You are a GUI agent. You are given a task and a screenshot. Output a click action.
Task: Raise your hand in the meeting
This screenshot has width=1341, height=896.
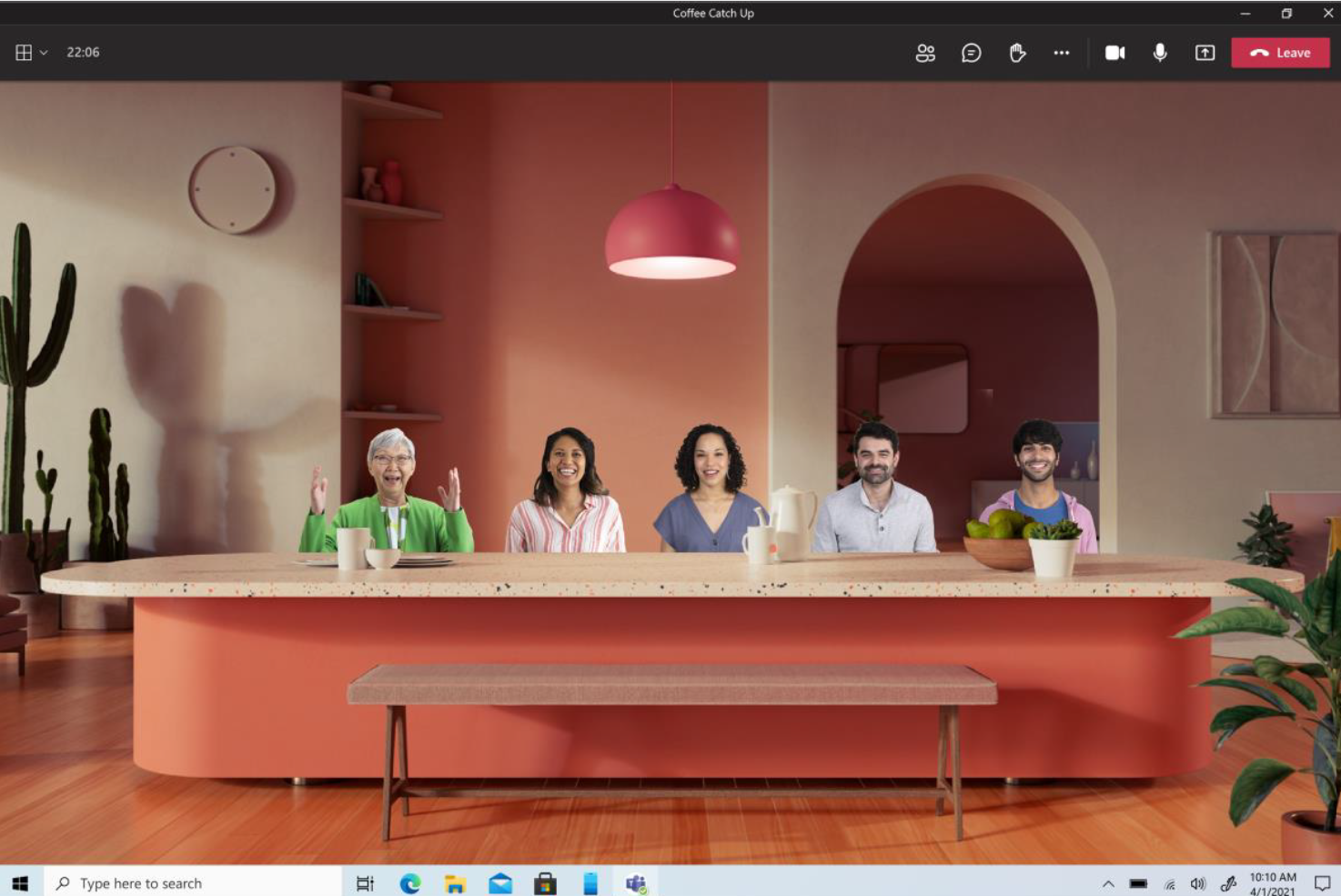(x=1017, y=53)
